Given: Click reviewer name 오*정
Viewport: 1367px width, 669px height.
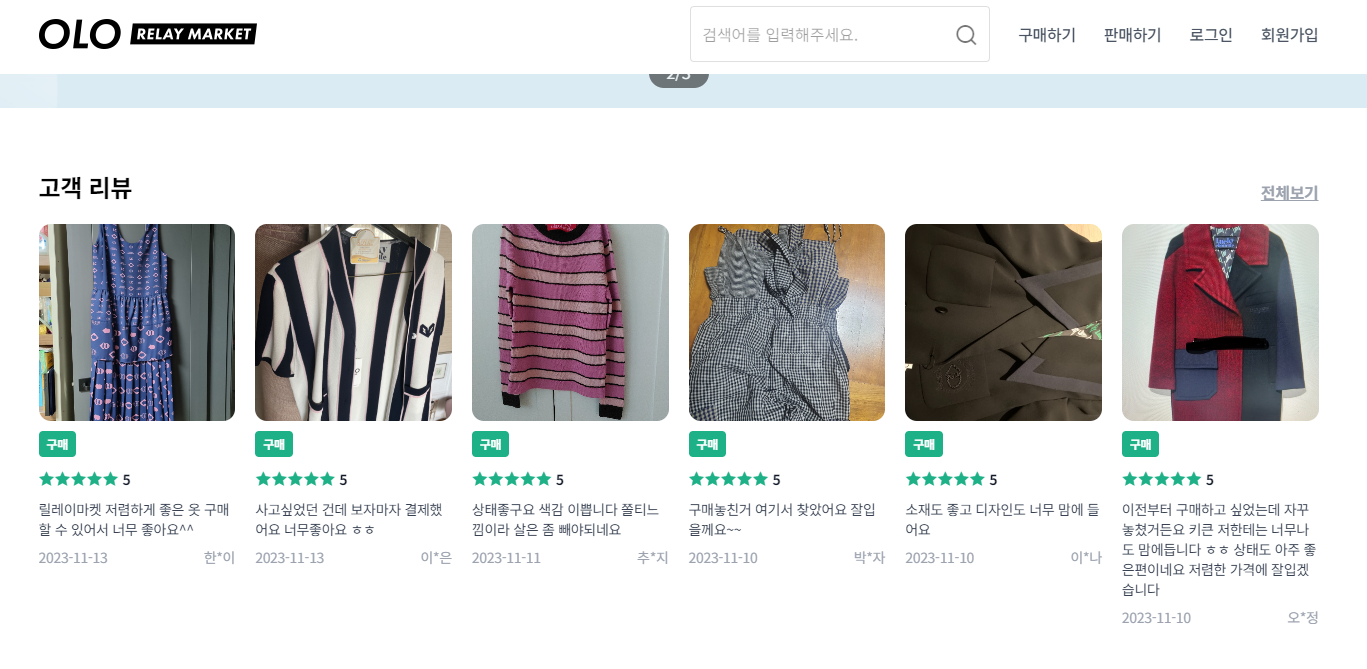Looking at the screenshot, I should point(1302,617).
